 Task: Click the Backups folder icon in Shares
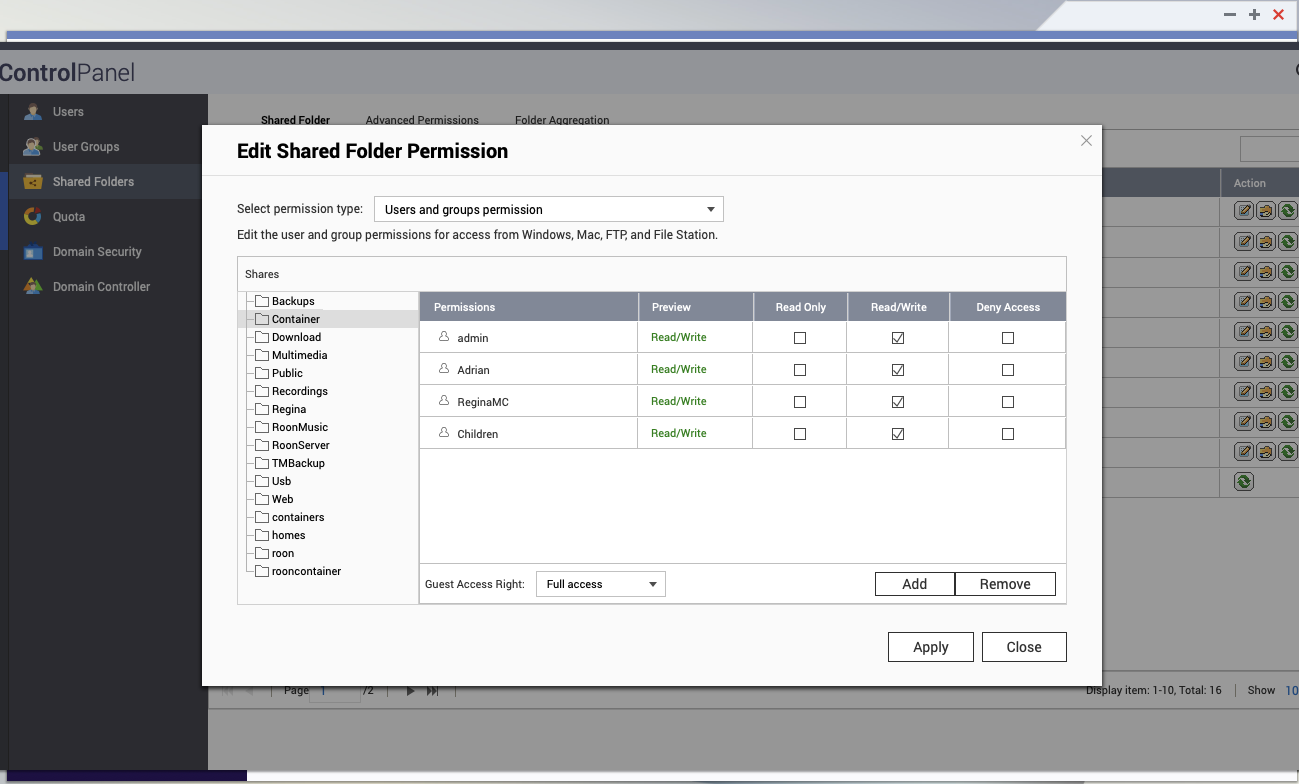click(x=262, y=301)
